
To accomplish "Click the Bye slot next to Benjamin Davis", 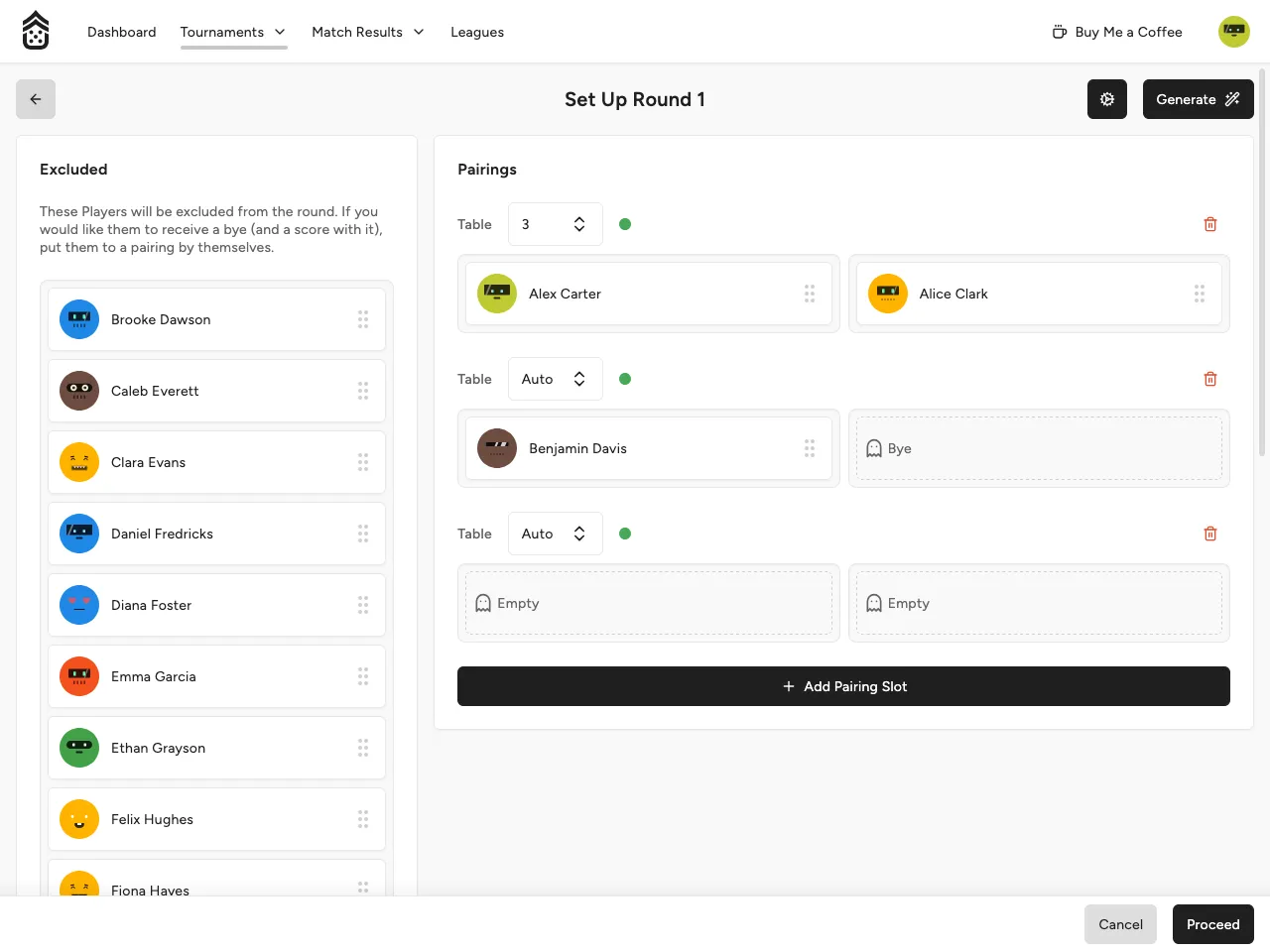I will (1039, 448).
